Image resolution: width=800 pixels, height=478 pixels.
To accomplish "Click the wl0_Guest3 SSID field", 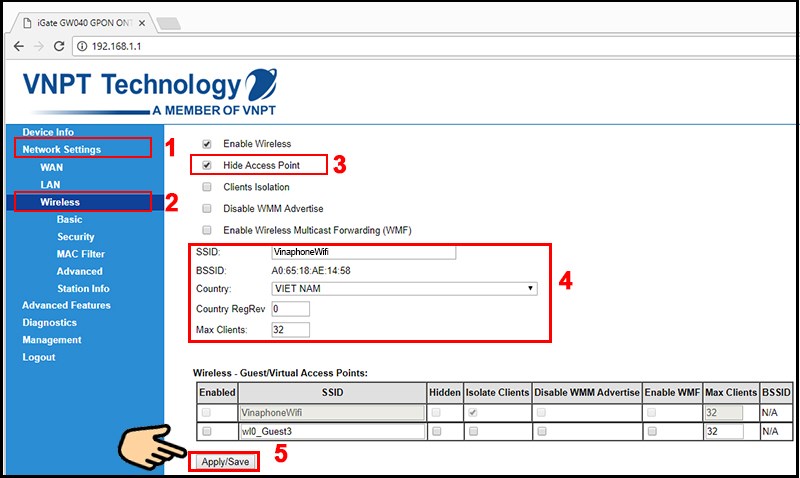I will 332,432.
